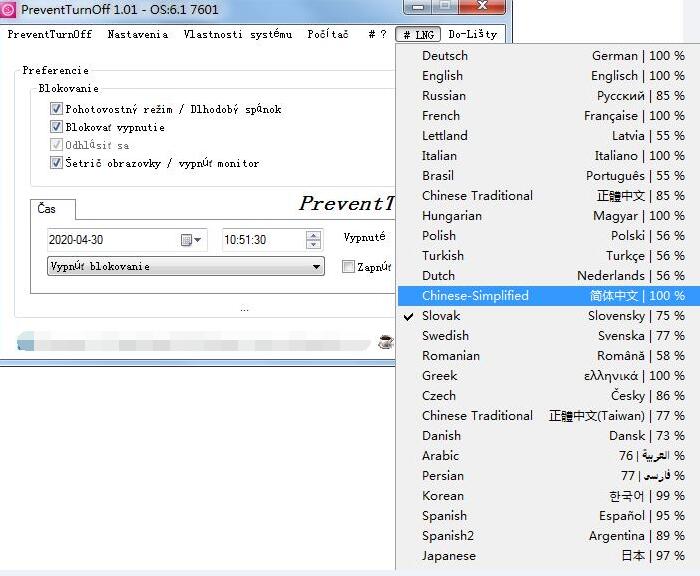Select Czech Česky language

(x=549, y=396)
